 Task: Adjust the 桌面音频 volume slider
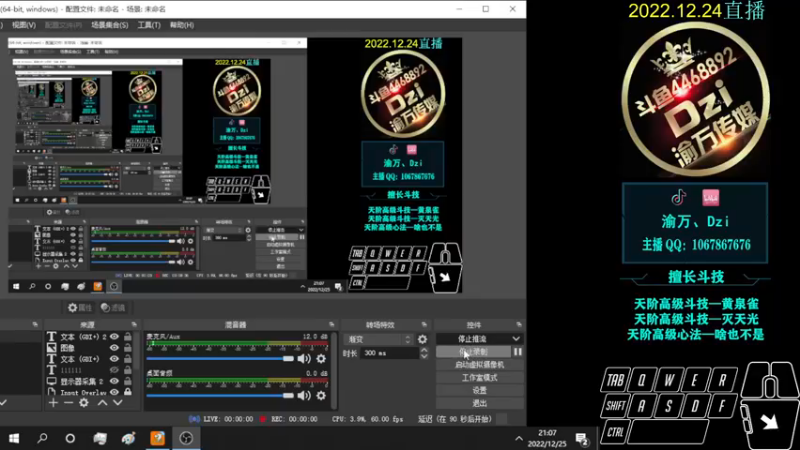(x=220, y=395)
